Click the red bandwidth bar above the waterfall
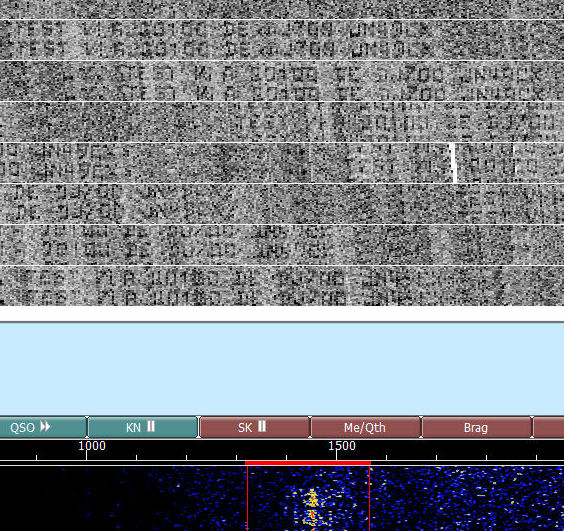This screenshot has height=531, width=564. pos(308,463)
